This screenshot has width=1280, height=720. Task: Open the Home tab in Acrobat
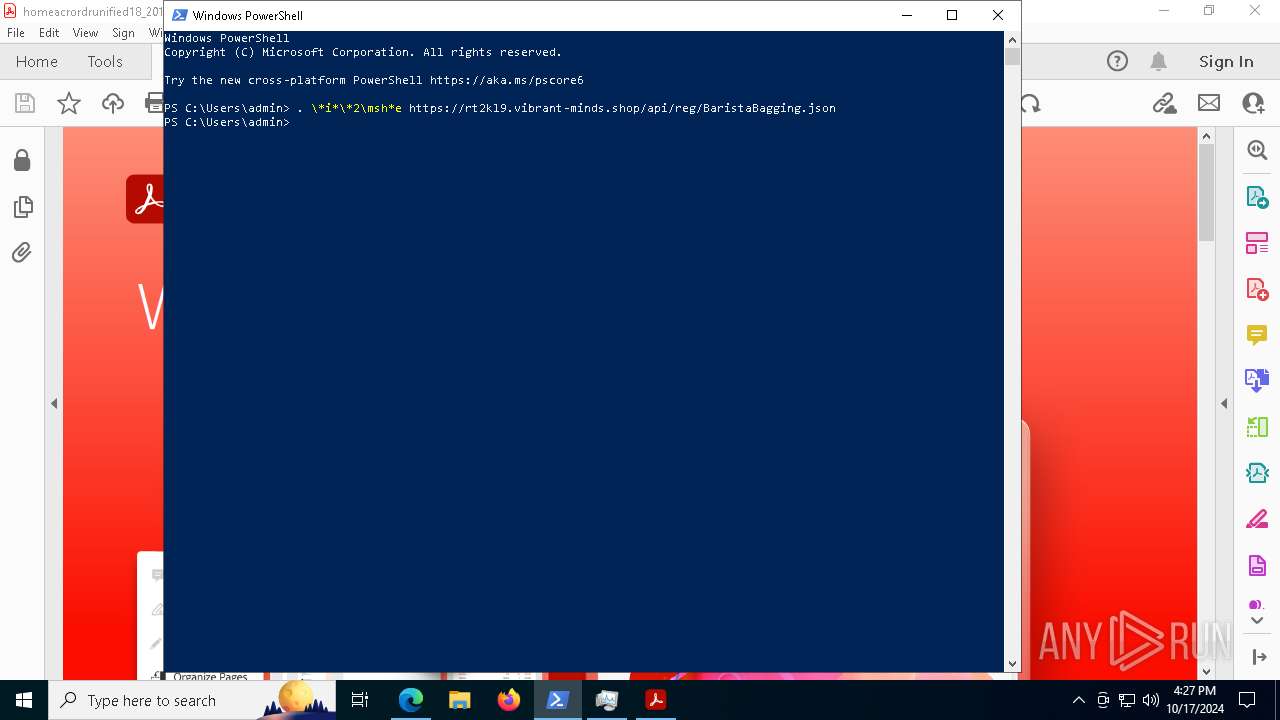(x=37, y=62)
